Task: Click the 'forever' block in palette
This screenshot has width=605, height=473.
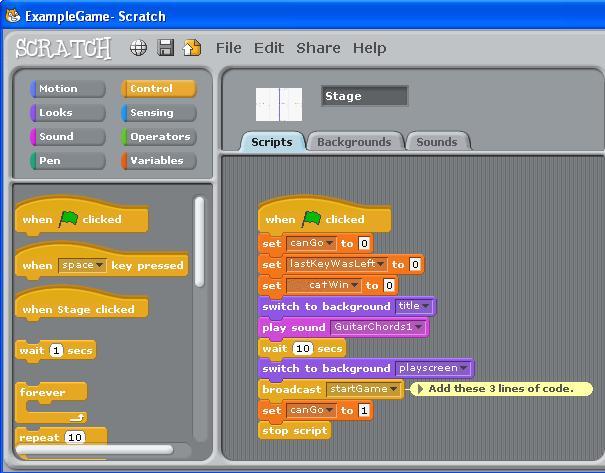Action: point(51,402)
